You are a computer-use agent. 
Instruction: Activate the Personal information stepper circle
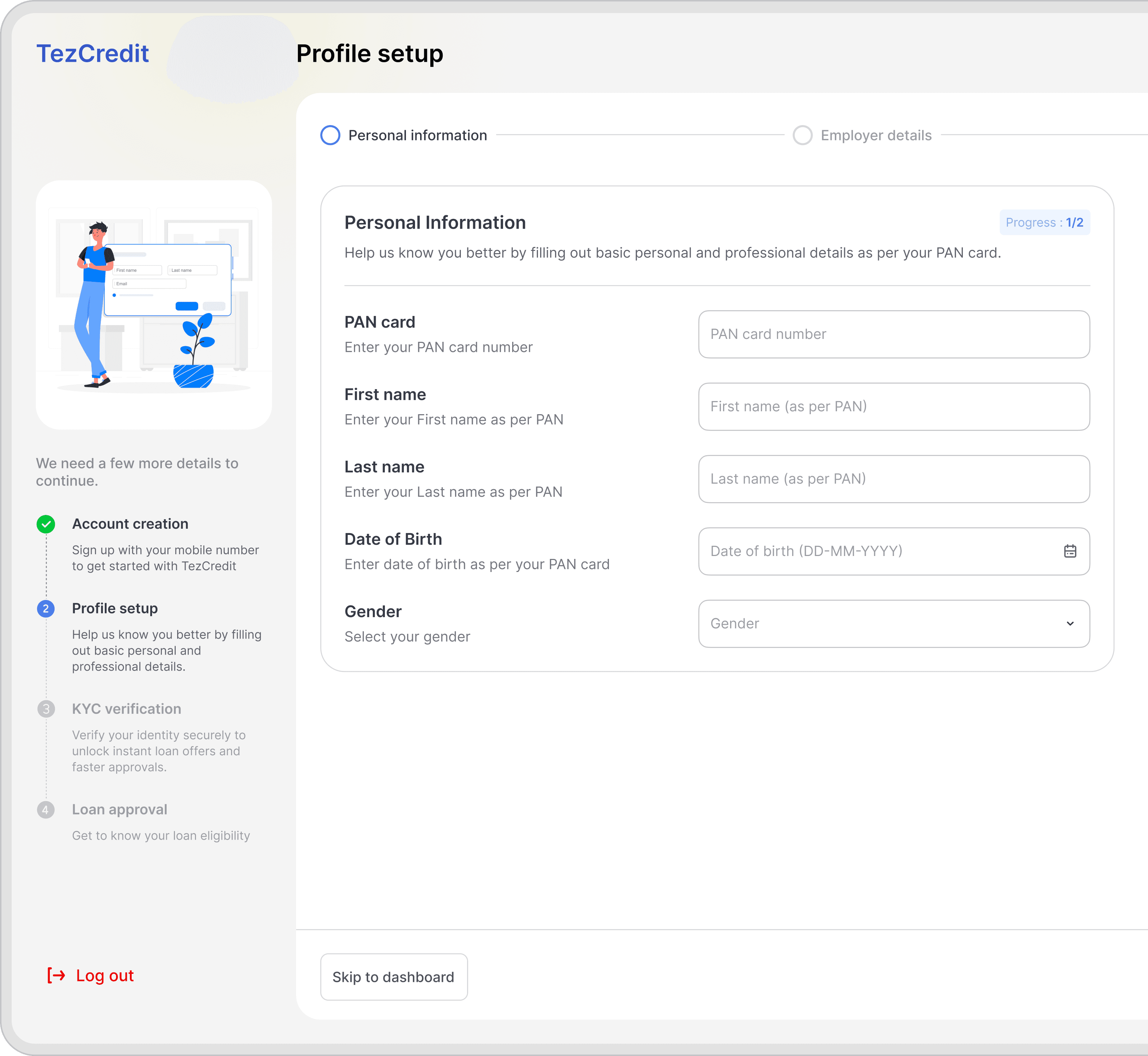(x=330, y=135)
